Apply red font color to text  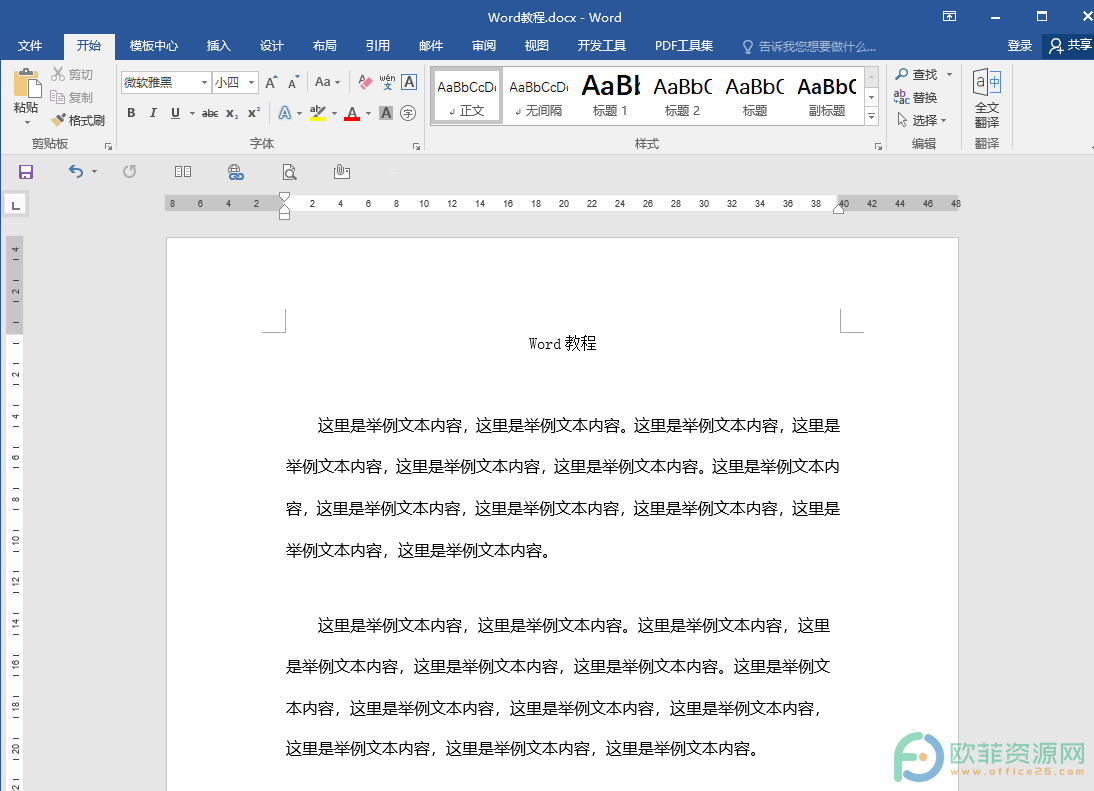(x=352, y=112)
